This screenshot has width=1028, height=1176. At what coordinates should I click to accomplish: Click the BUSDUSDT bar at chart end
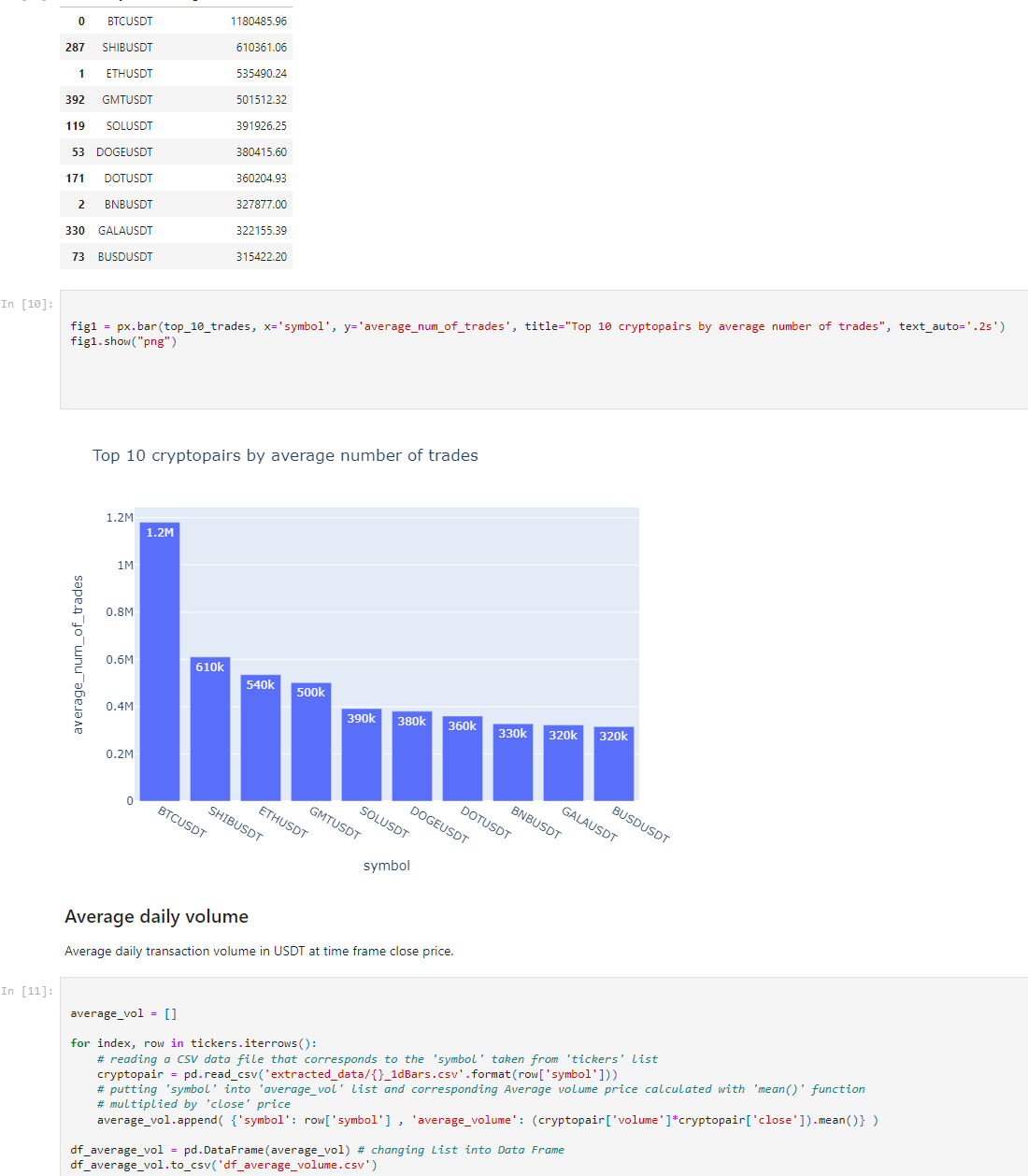614,764
